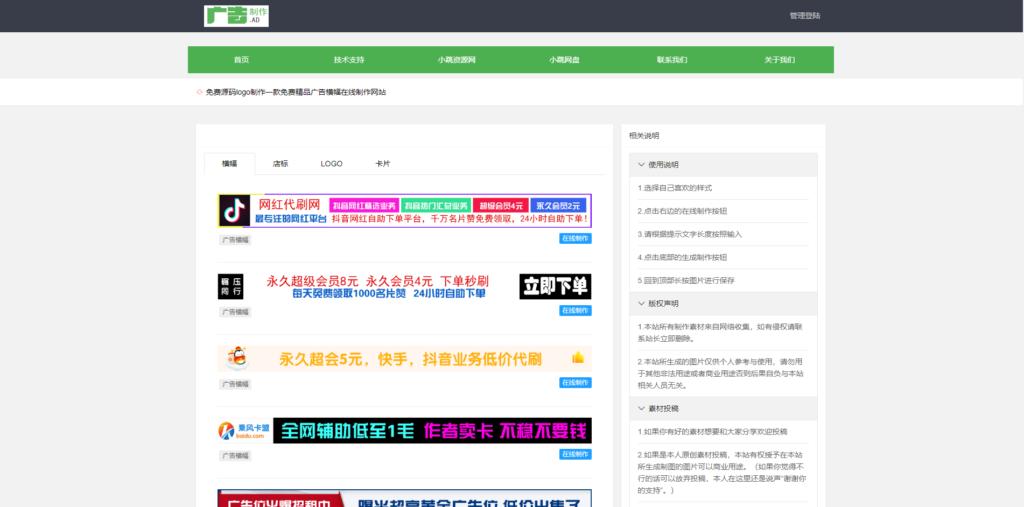Click submission note 2.如果是本人原创素材投稿
Screen dimensions: 1024x507
(x=722, y=472)
